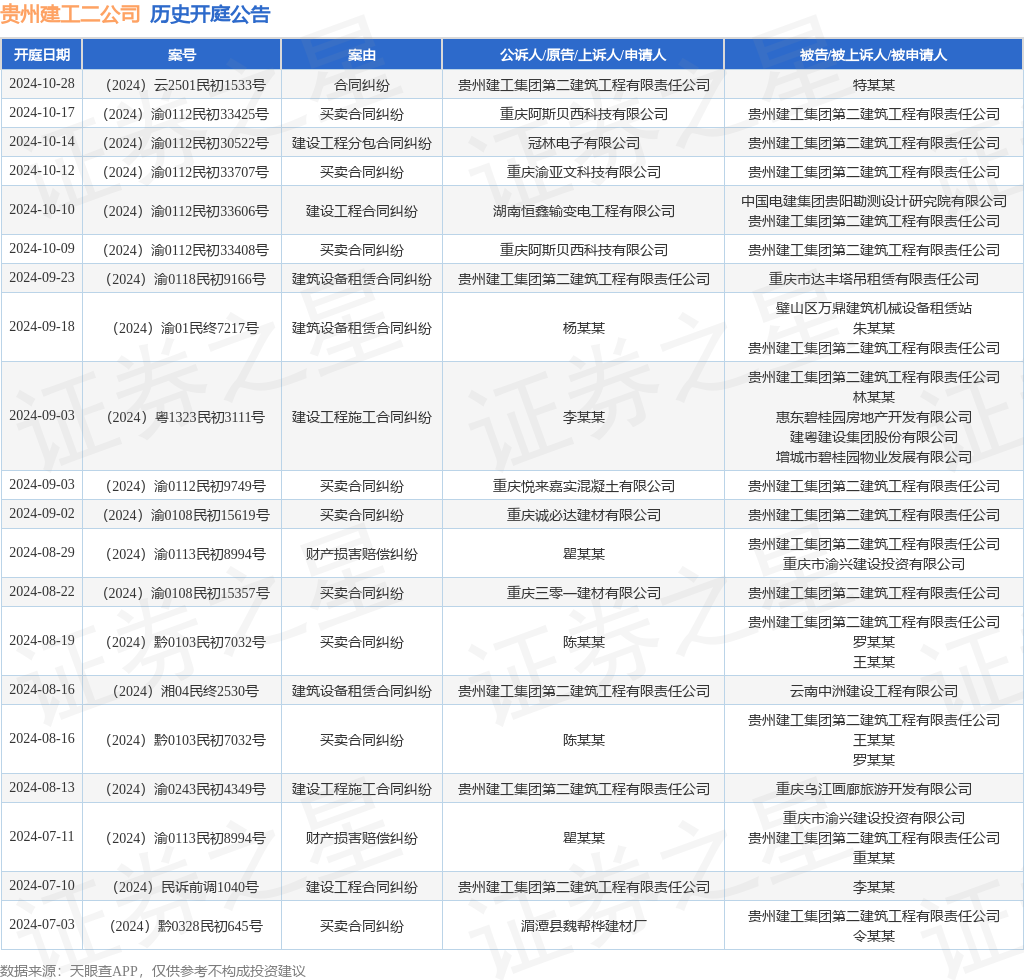Select case number 渝0112民初33606号

185,211
